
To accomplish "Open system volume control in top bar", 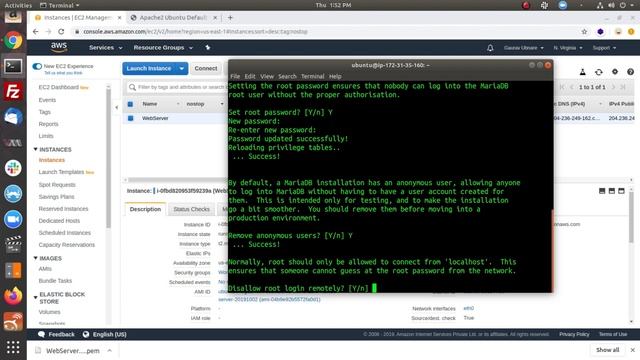I will pyautogui.click(x=611, y=5).
